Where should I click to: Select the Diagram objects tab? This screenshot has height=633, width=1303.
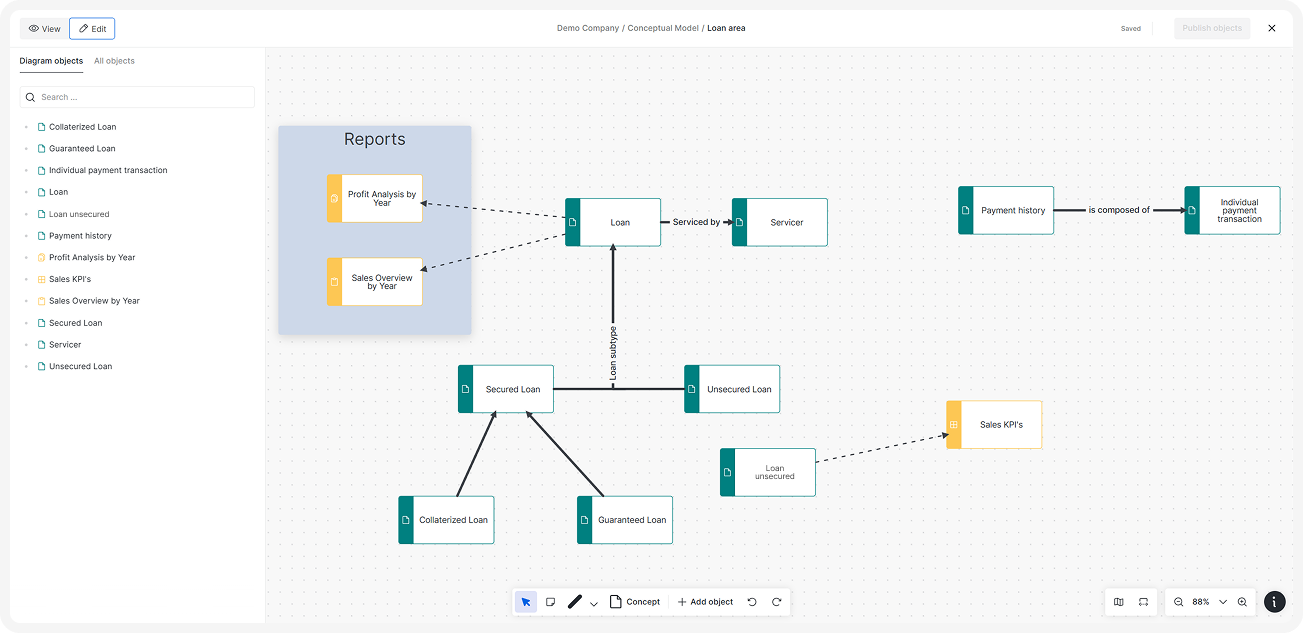[50, 61]
